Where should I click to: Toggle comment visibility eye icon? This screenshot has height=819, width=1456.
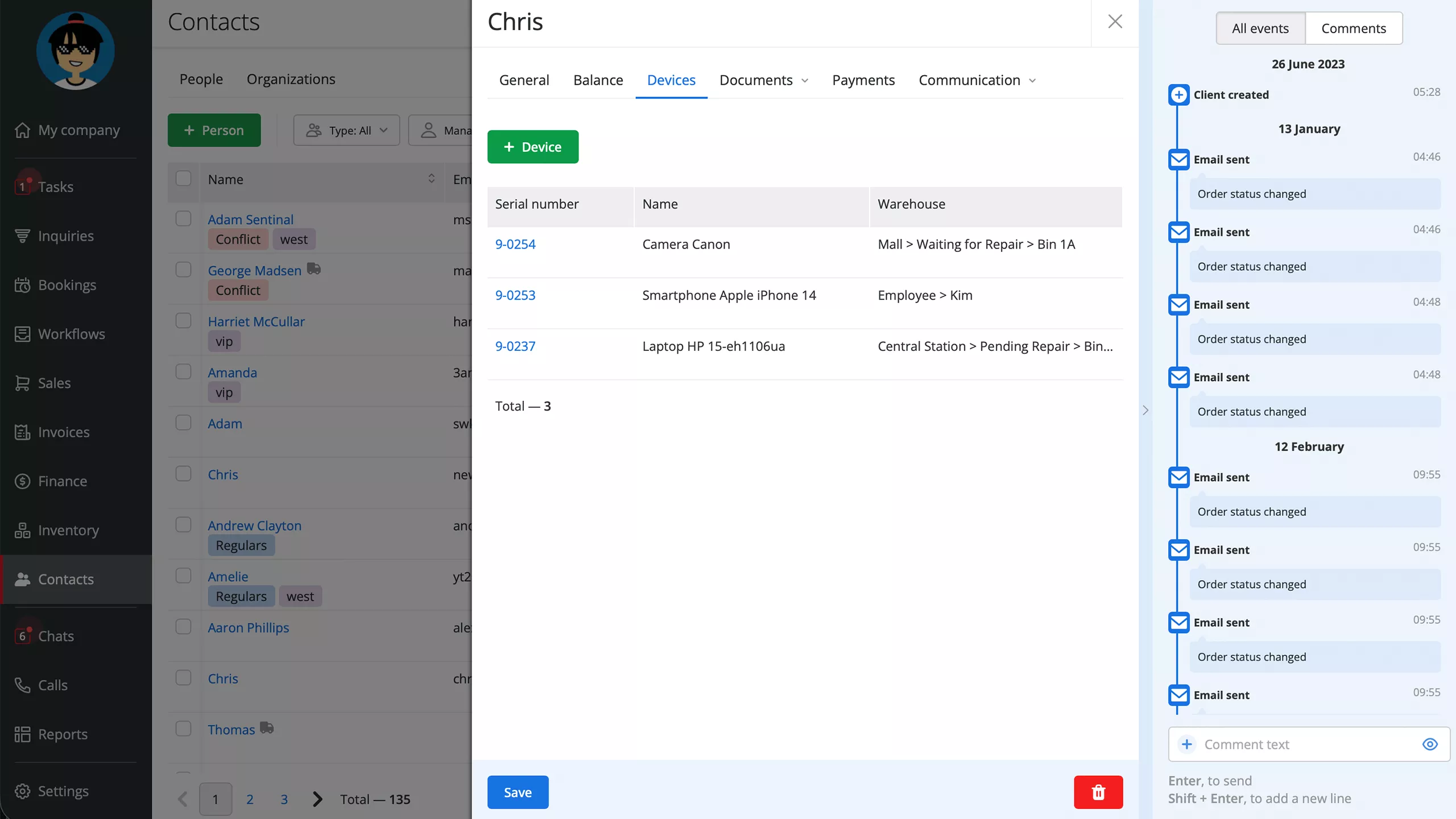[1430, 744]
